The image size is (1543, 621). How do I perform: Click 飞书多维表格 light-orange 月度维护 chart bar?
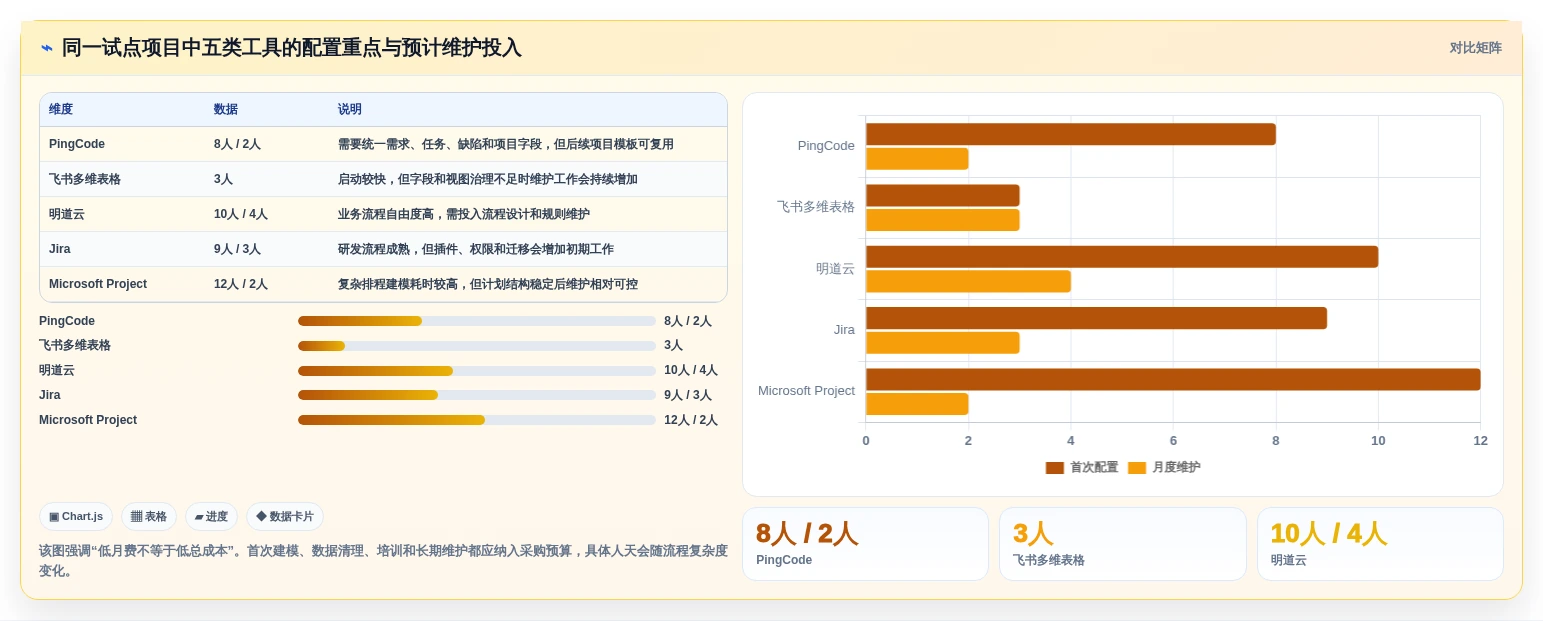(x=943, y=220)
